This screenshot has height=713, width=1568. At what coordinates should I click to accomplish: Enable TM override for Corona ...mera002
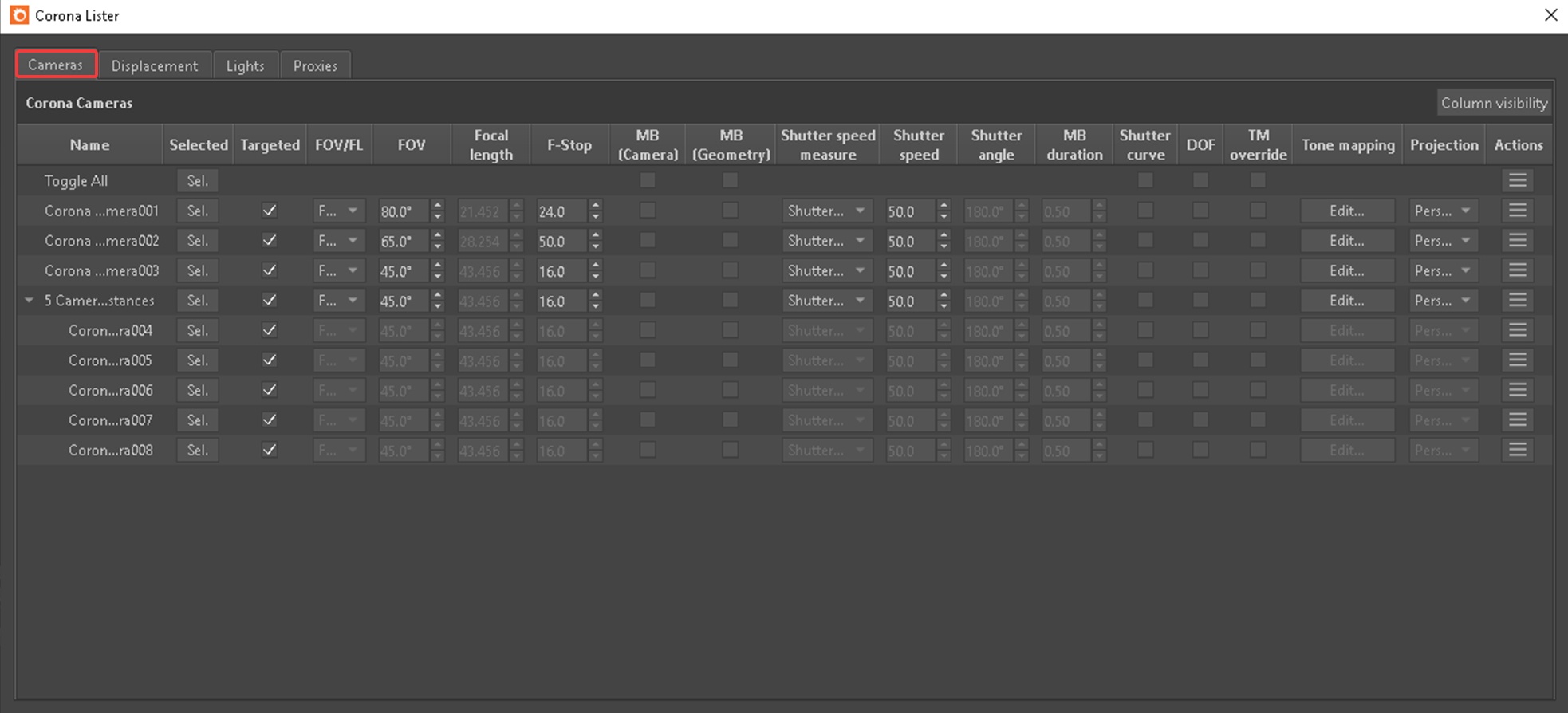pos(1258,241)
